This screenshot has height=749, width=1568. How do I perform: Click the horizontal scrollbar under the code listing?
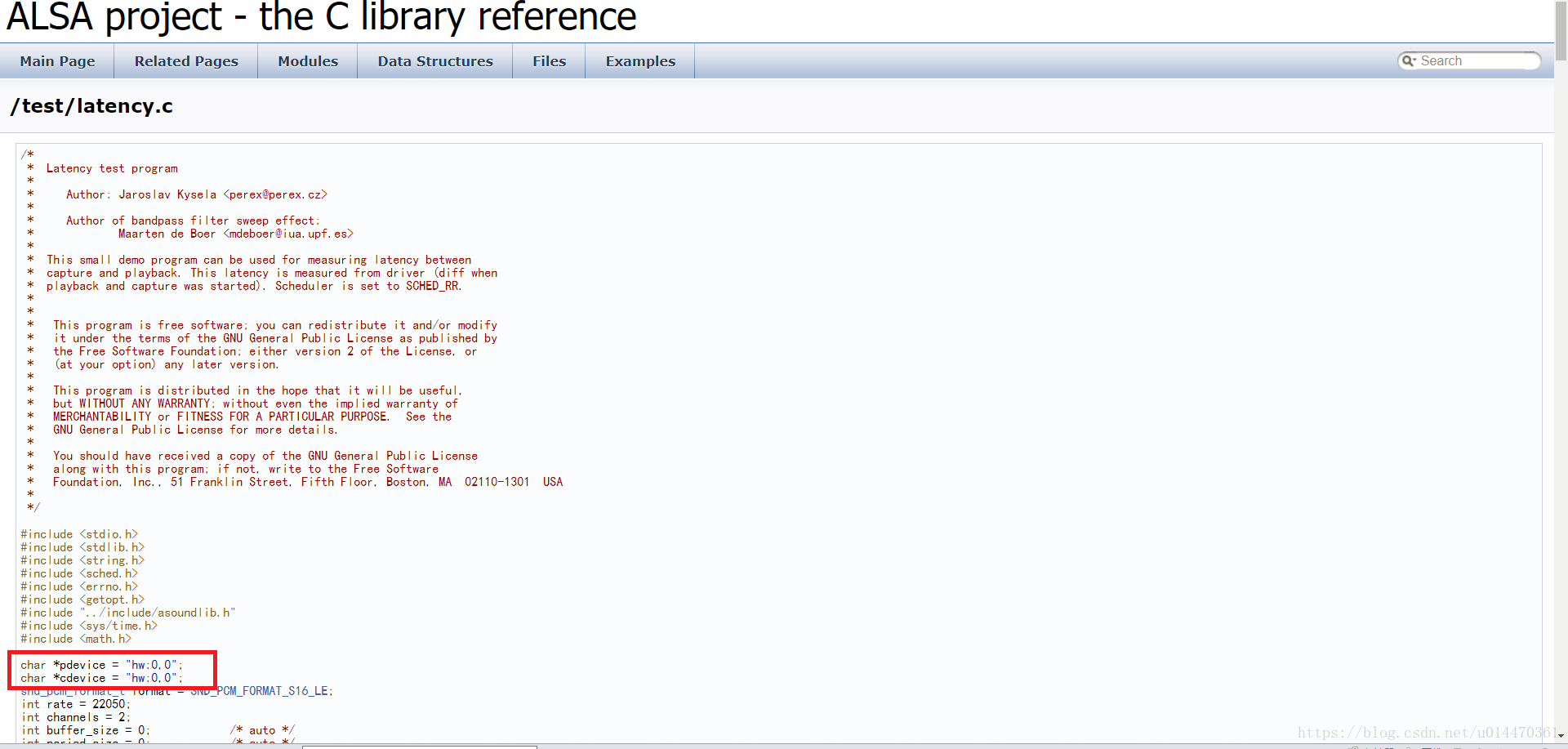[x=418, y=746]
